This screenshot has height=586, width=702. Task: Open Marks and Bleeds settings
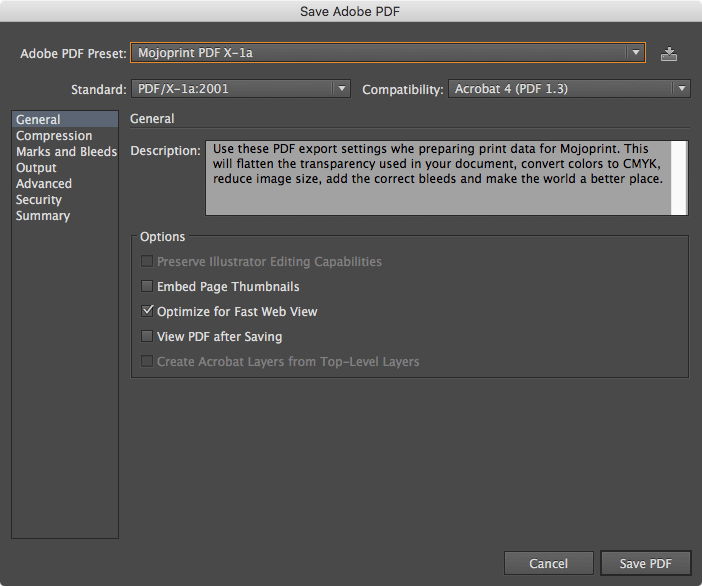(66, 152)
